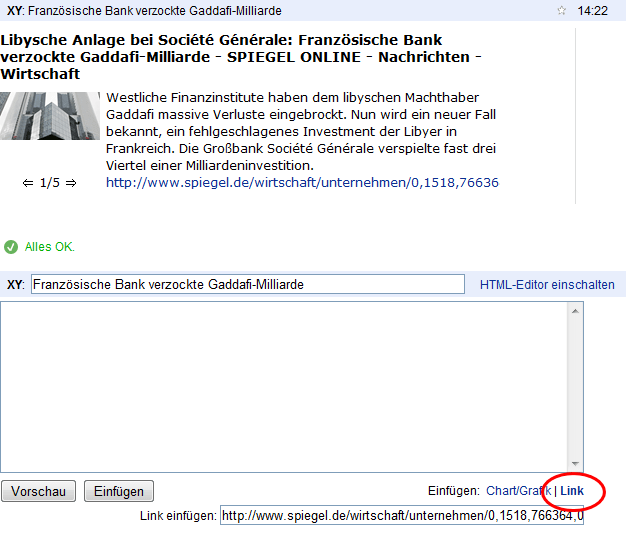Click the XY subject input field
The height and width of the screenshot is (537, 626).
tap(248, 284)
